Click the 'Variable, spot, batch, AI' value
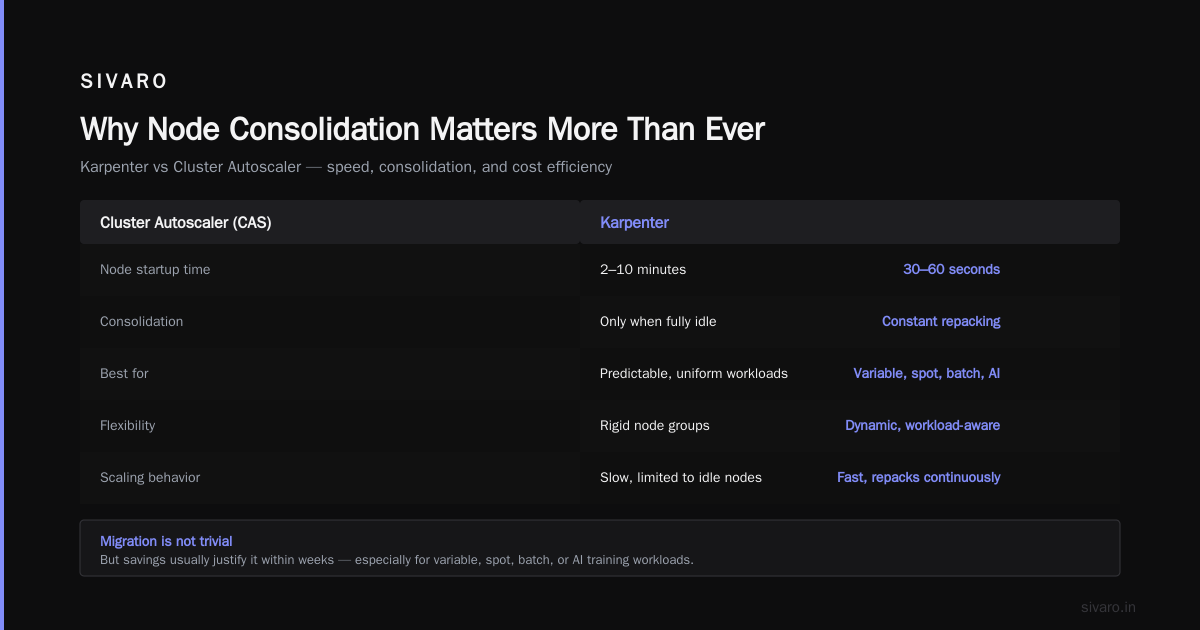 coord(927,374)
